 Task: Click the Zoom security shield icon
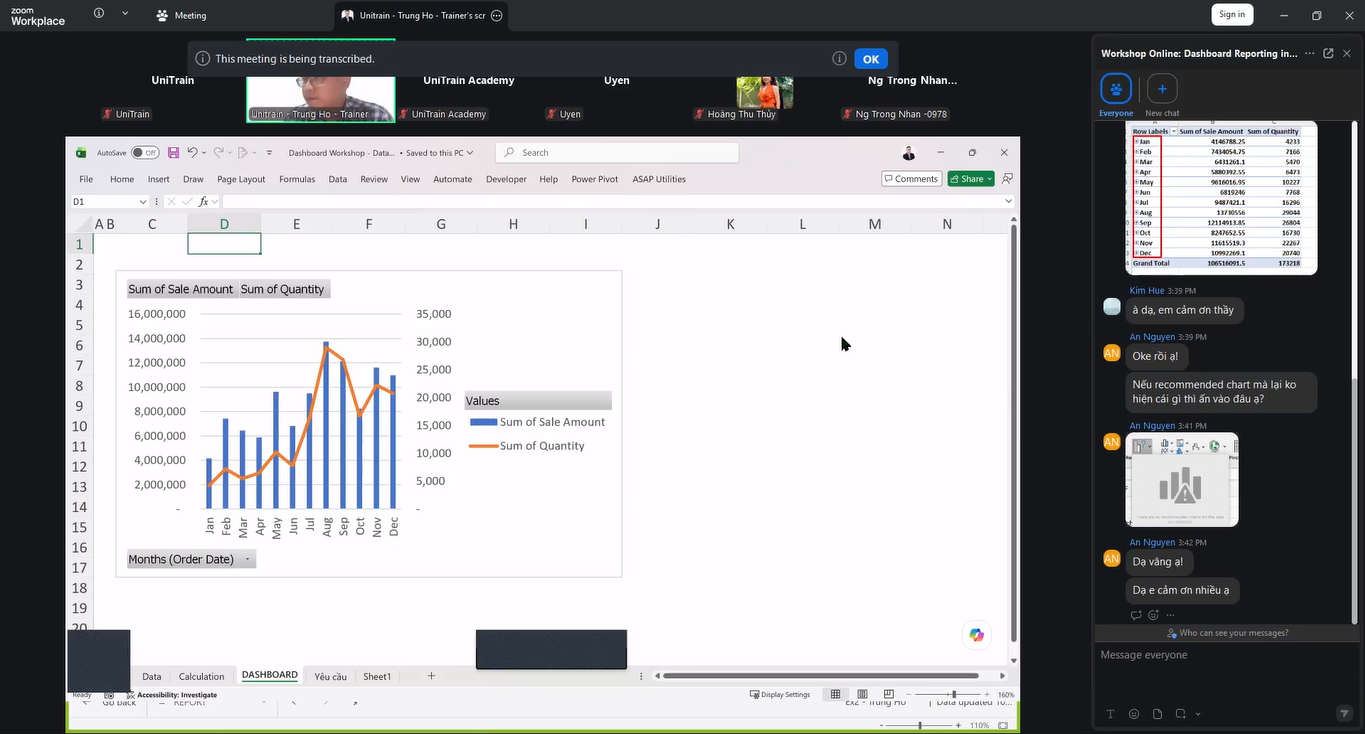click(98, 14)
